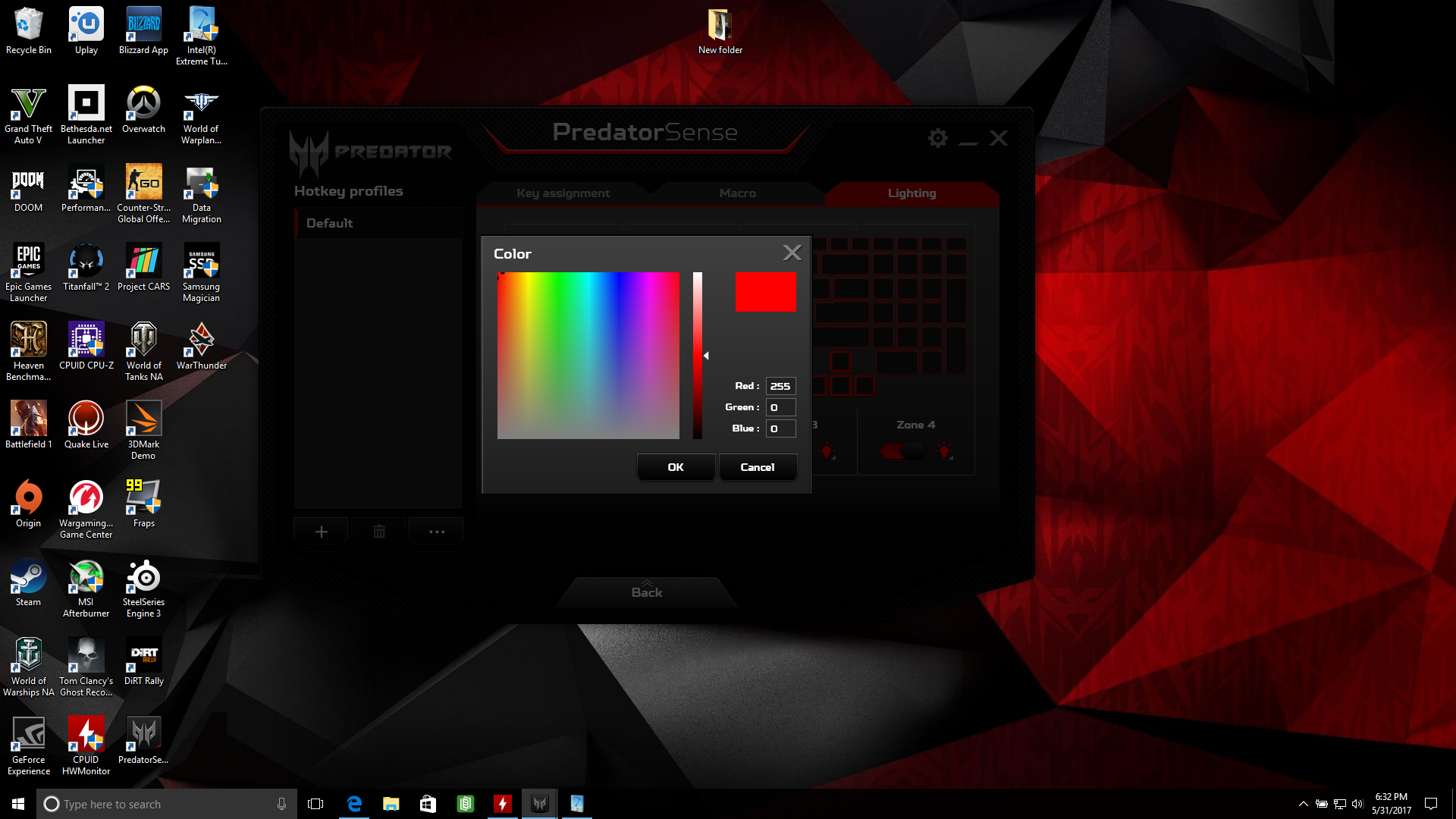This screenshot has height=819, width=1456.
Task: Select the Key assignment tab
Action: click(562, 192)
